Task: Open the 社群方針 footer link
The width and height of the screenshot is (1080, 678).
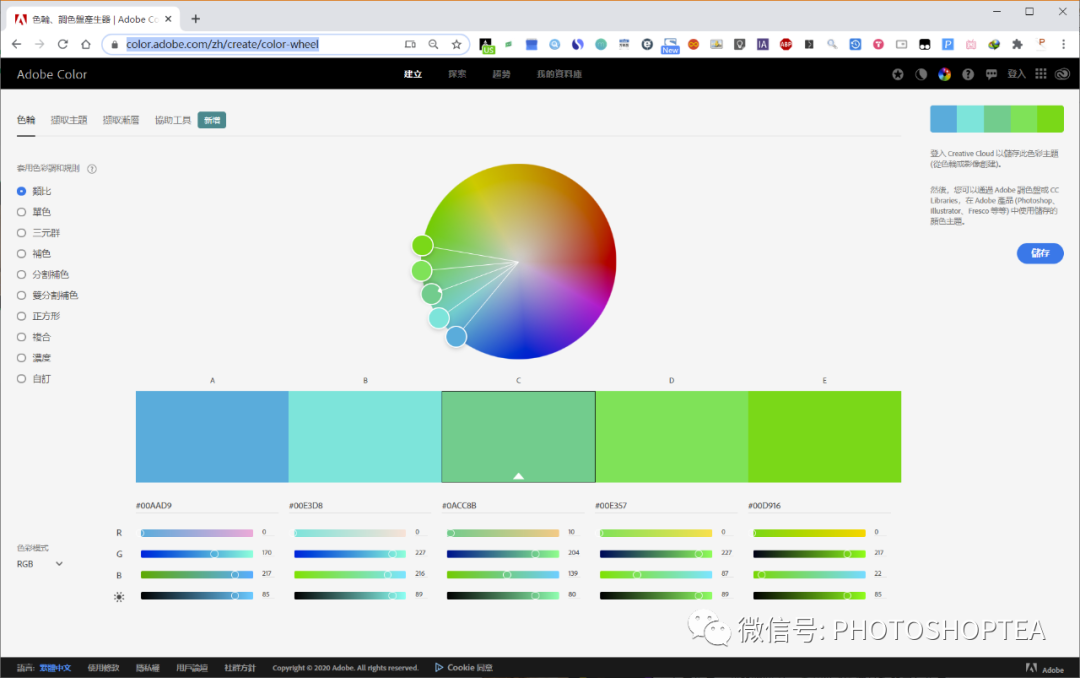Action: pos(240,668)
